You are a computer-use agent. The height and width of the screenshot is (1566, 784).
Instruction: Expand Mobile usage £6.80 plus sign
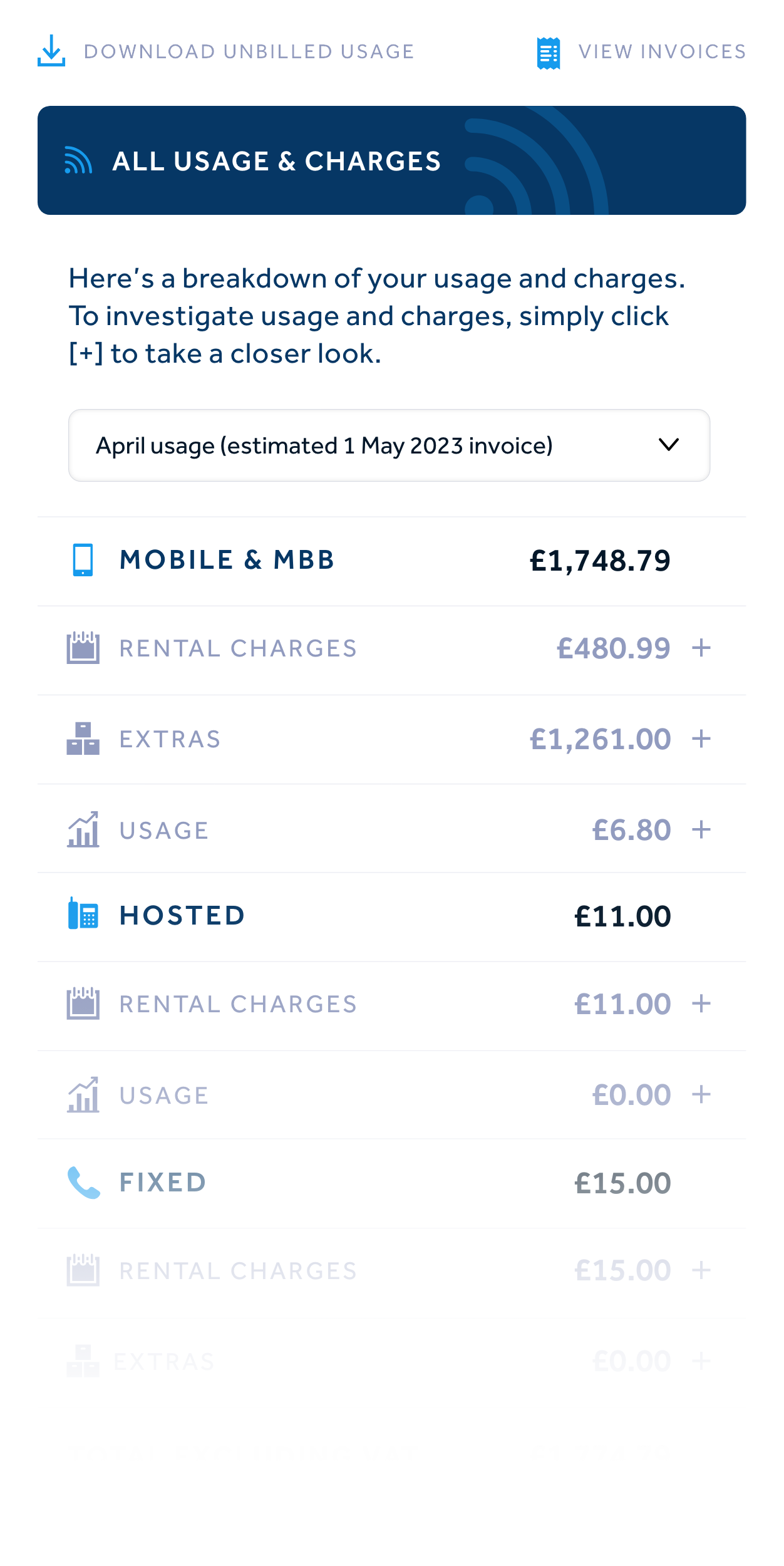click(701, 829)
